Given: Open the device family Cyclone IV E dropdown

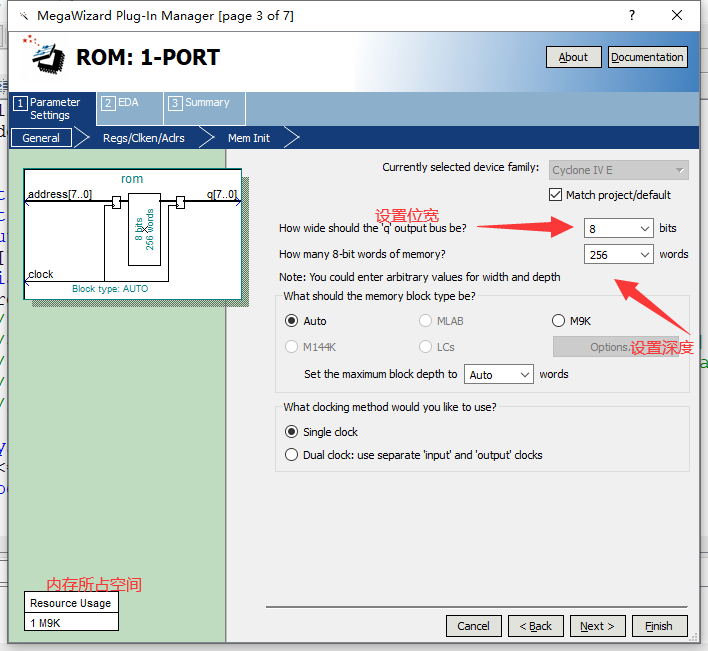Looking at the screenshot, I should 619,170.
